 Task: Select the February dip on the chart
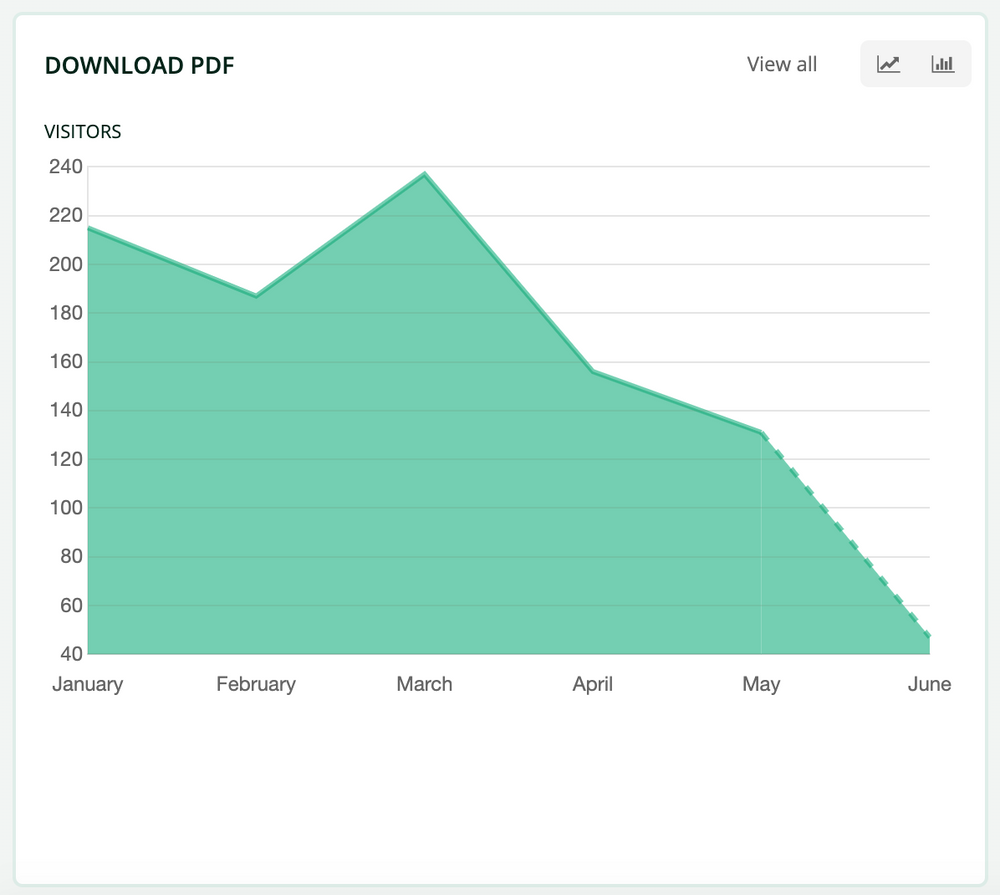click(256, 295)
